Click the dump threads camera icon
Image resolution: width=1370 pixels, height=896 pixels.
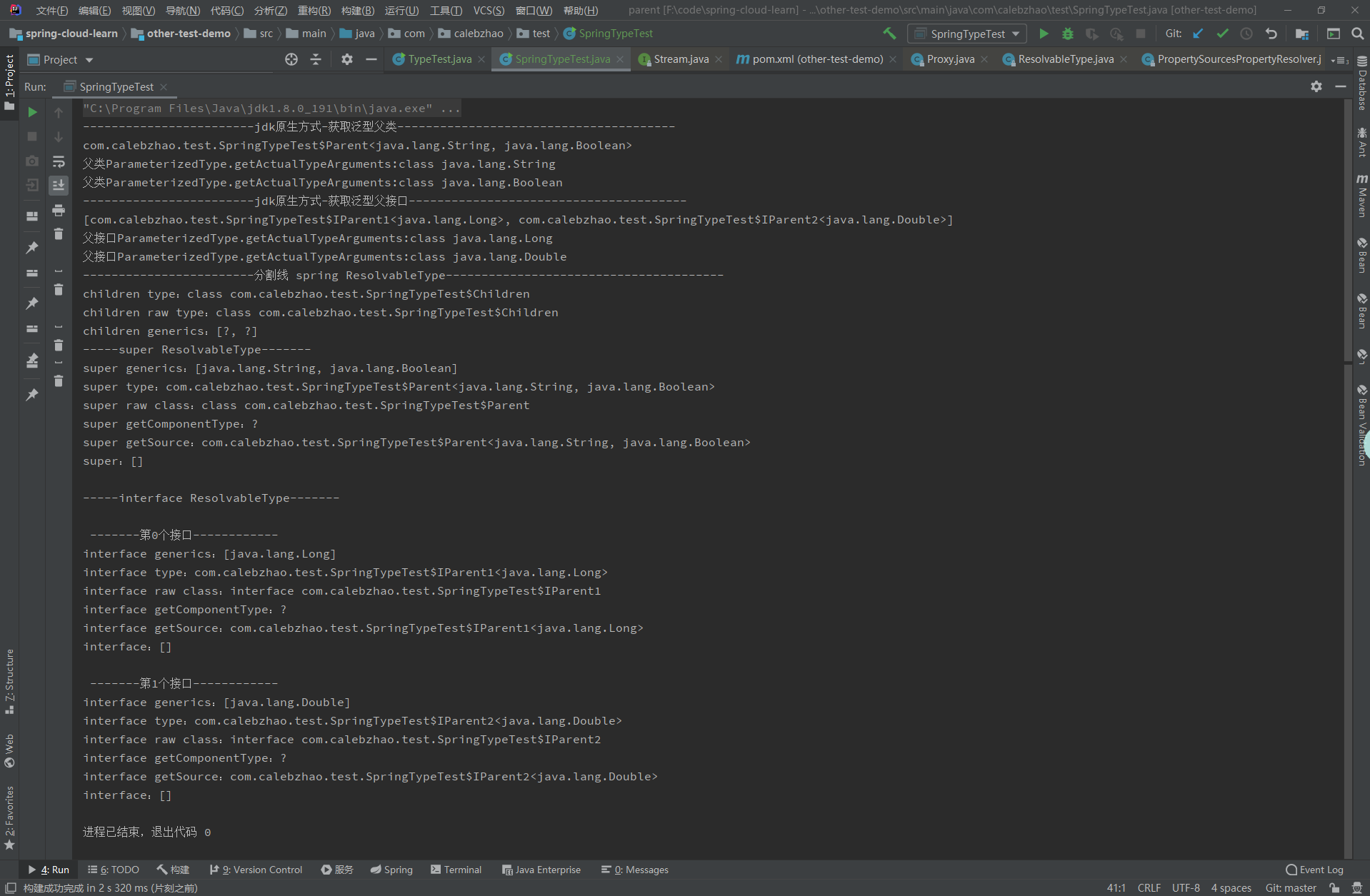click(32, 161)
